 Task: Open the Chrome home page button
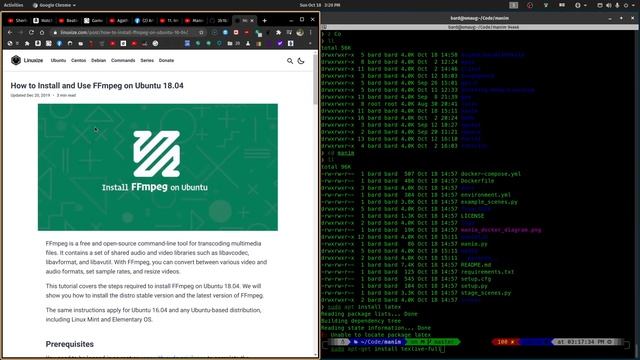click(x=42, y=32)
